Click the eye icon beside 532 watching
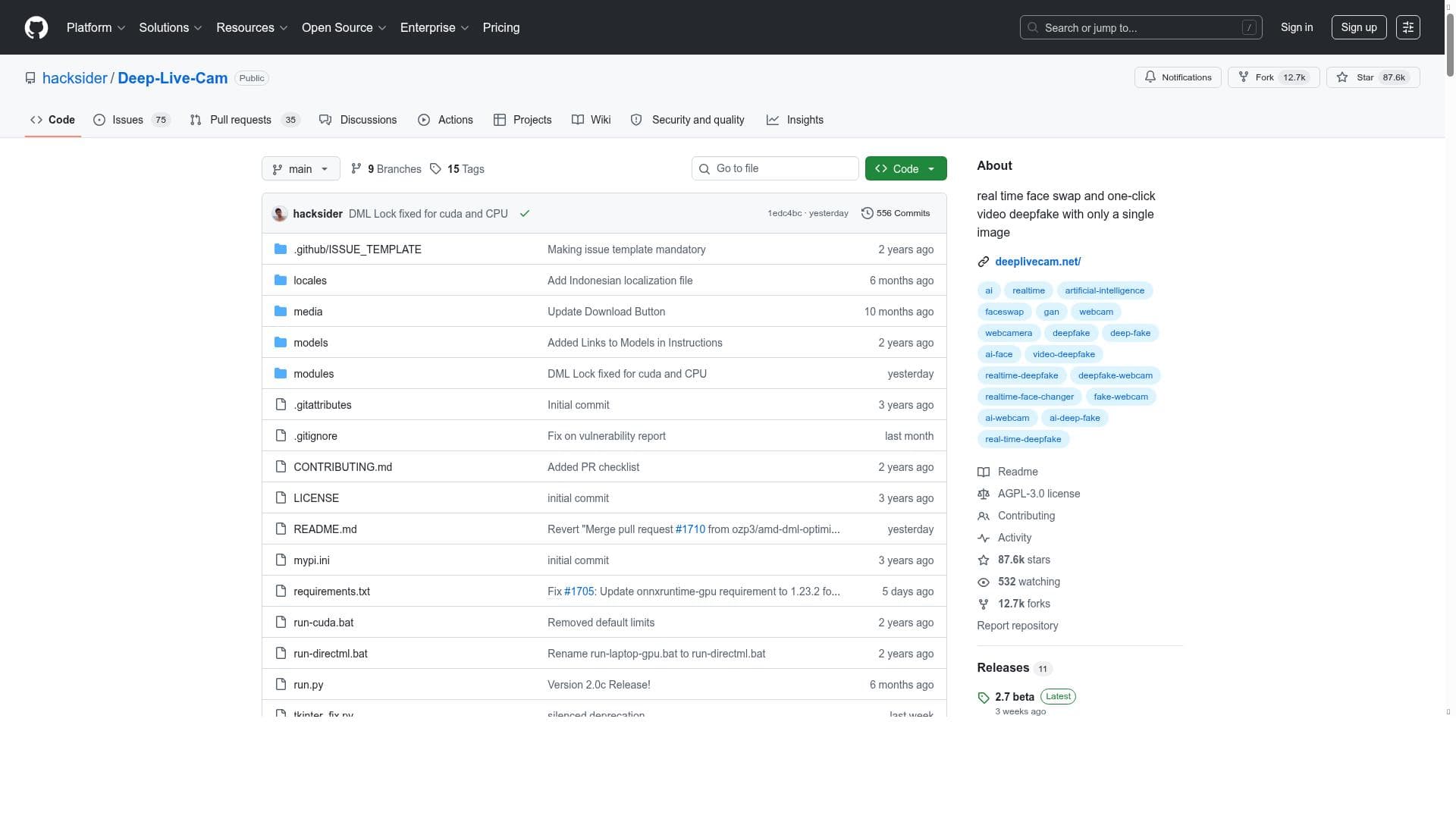The height and width of the screenshot is (819, 1456). click(x=984, y=582)
